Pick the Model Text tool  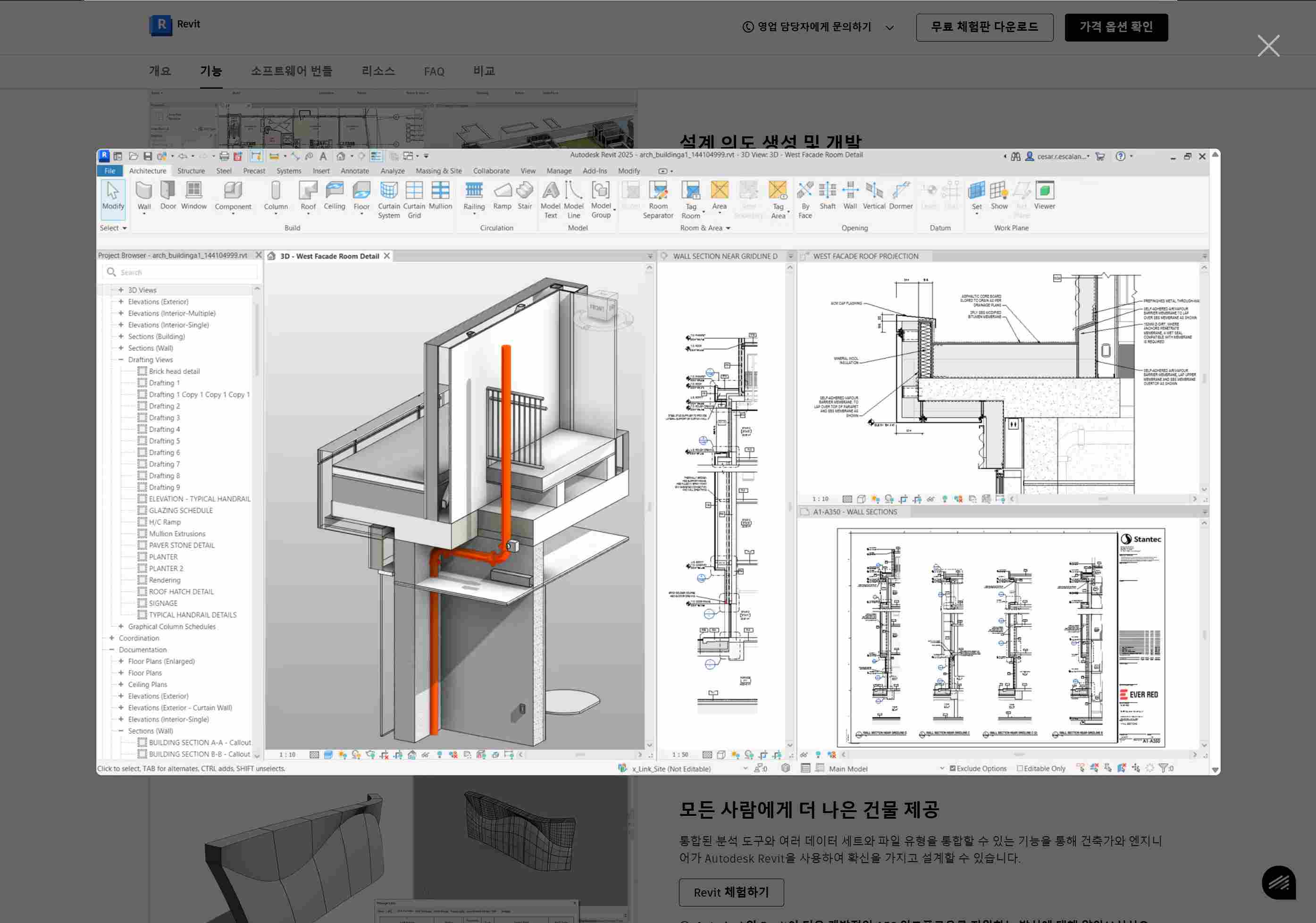point(550,200)
